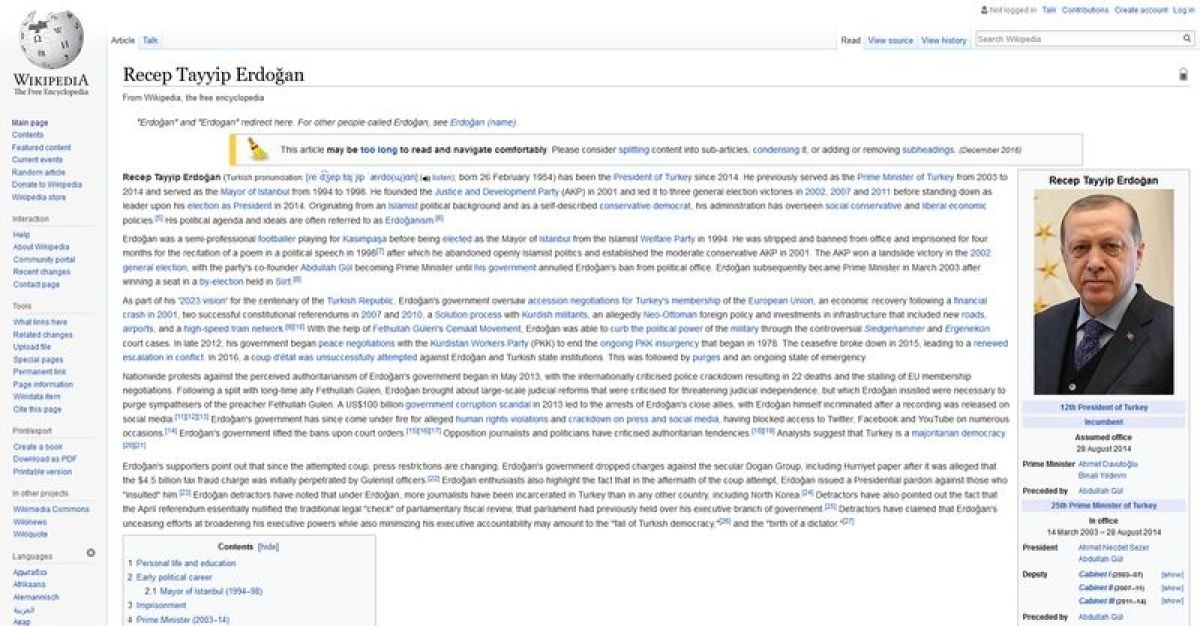The width and height of the screenshot is (1200, 626).
Task: Click the Wikipedia globe logo
Action: (x=51, y=42)
